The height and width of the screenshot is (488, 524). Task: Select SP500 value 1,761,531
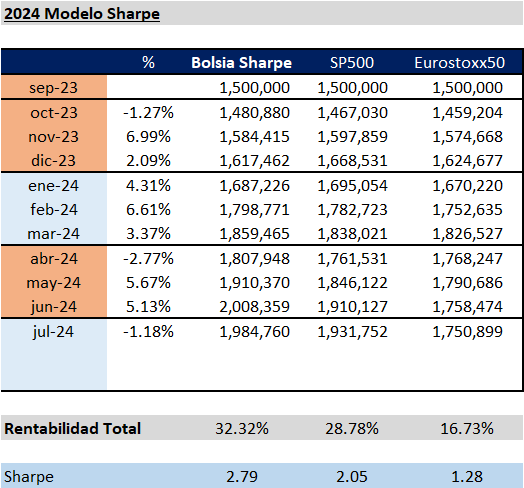click(353, 259)
